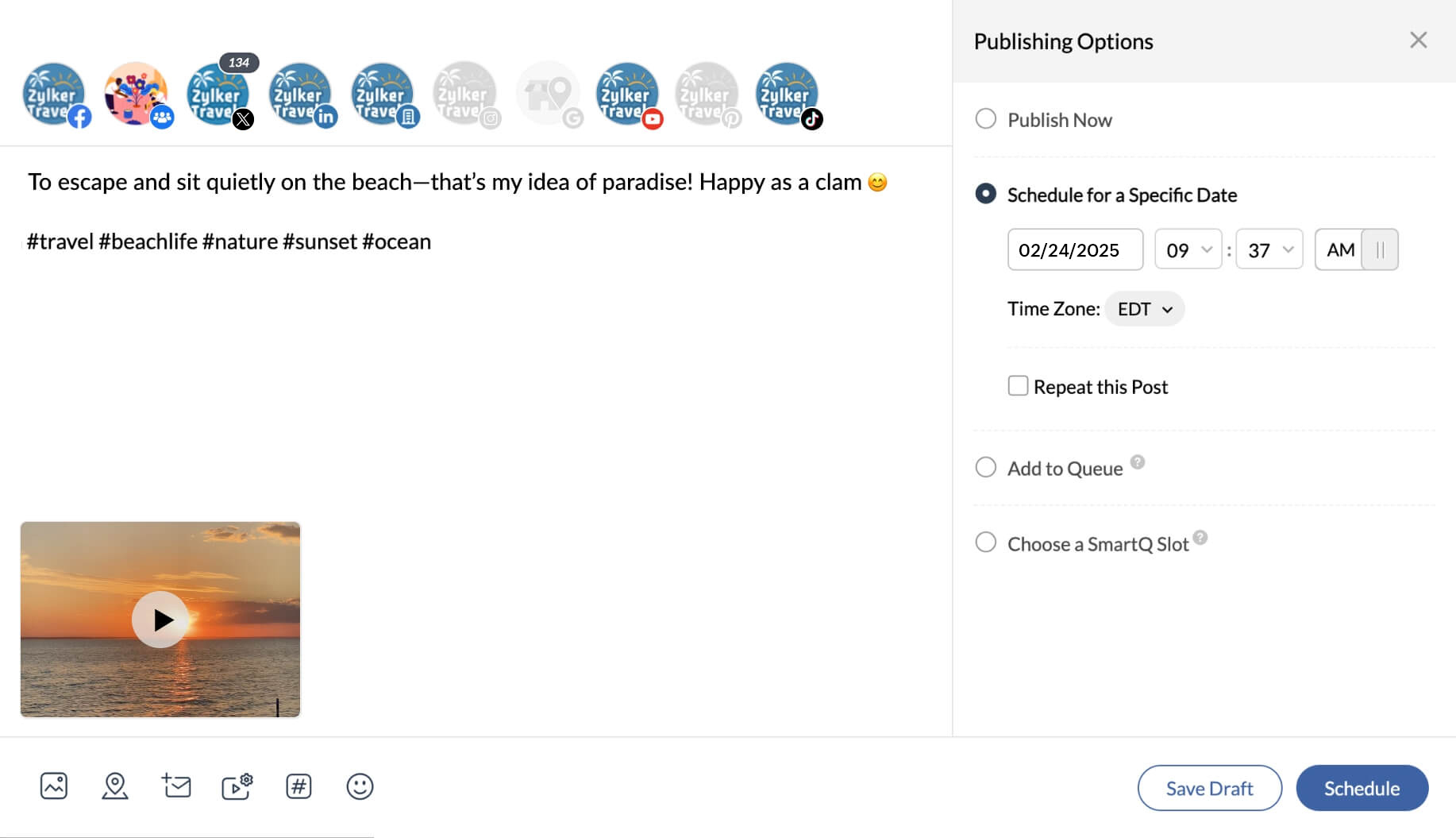Click the add location pin icon
Viewport: 1456px width, 838px height.
115,786
